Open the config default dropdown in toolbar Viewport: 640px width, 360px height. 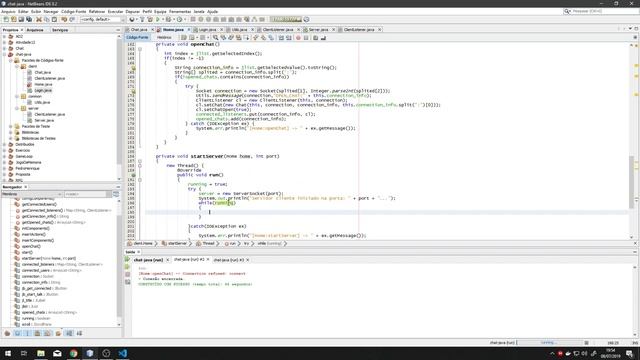click(103, 19)
